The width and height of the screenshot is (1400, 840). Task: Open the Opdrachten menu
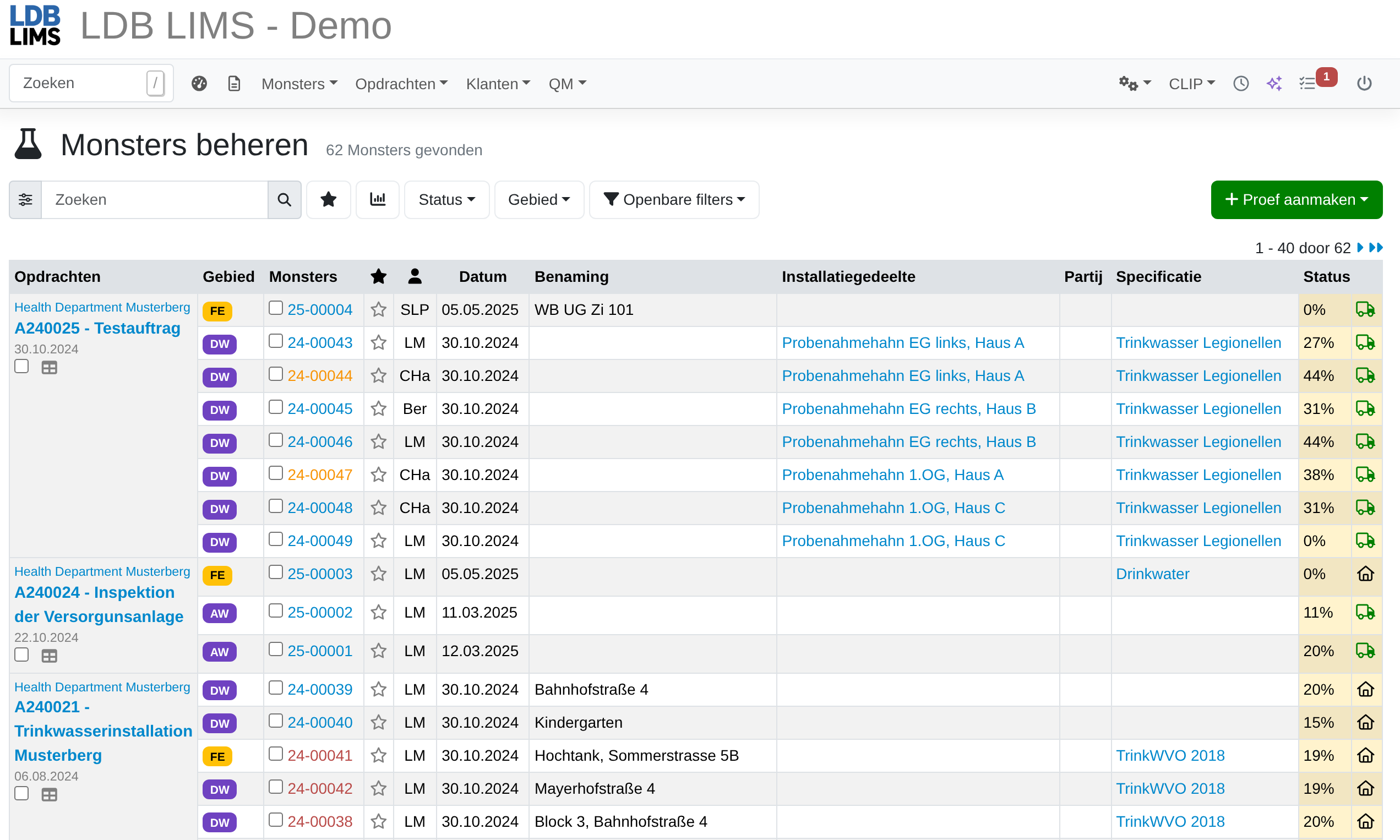(x=401, y=84)
